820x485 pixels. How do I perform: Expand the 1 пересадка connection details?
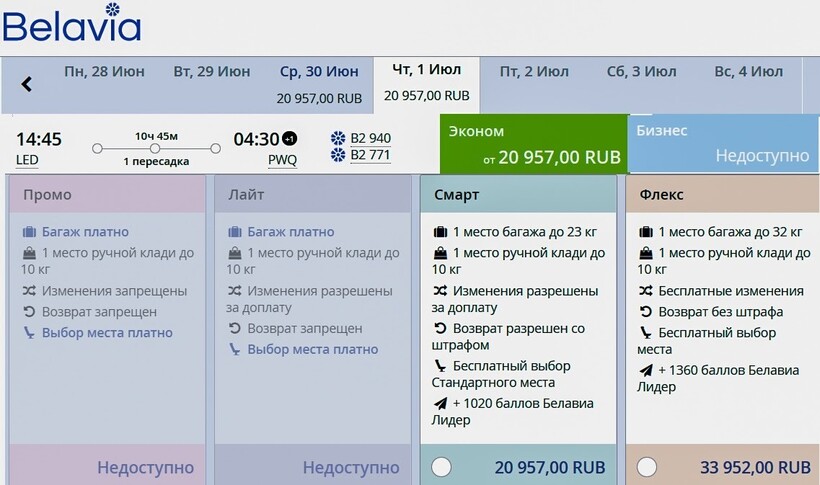point(157,161)
